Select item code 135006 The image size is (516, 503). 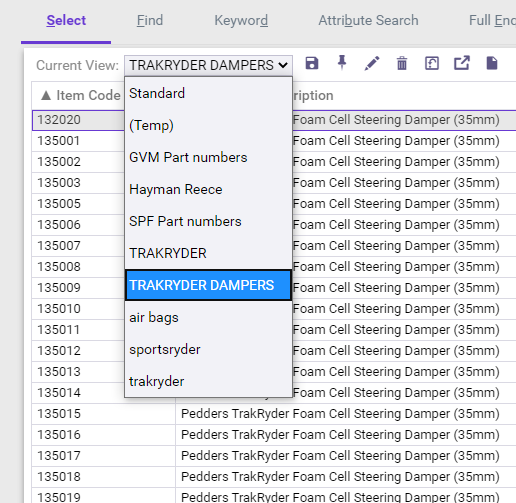tap(59, 225)
